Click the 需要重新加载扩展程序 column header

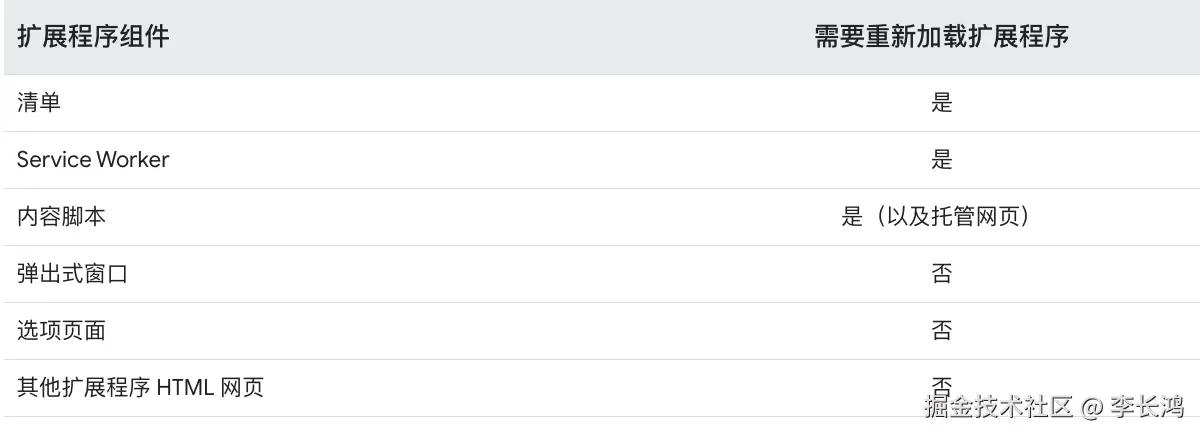click(x=941, y=37)
